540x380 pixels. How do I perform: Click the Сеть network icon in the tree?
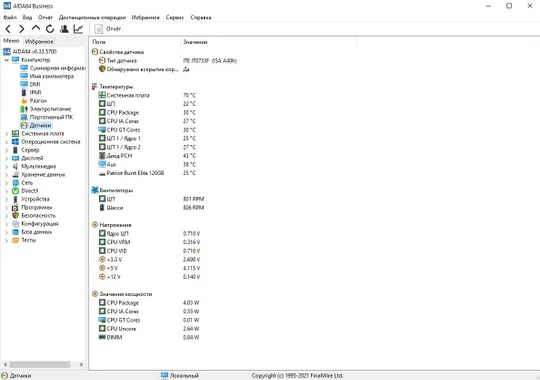tap(15, 183)
